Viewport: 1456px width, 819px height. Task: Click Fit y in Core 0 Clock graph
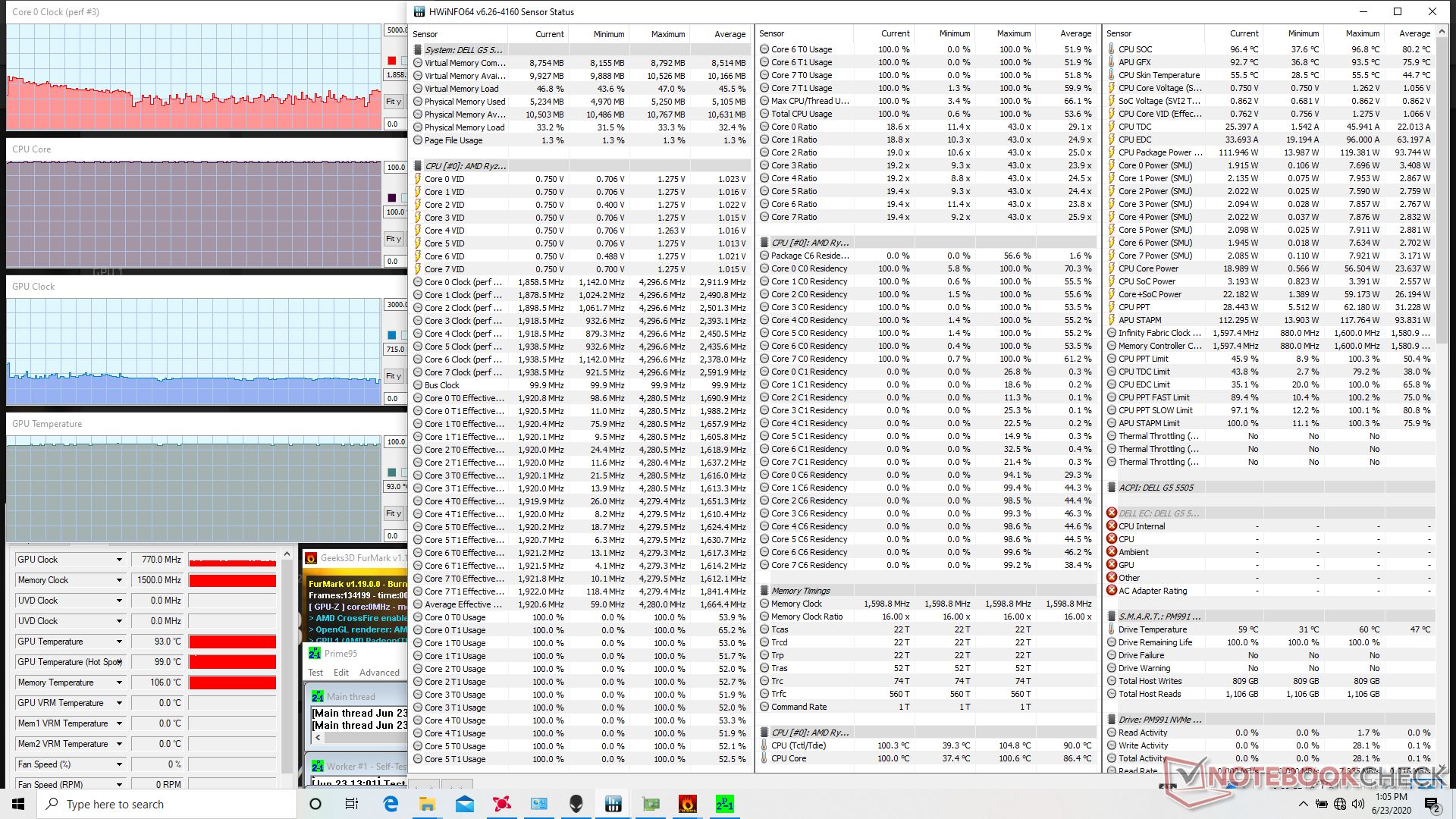pos(394,102)
